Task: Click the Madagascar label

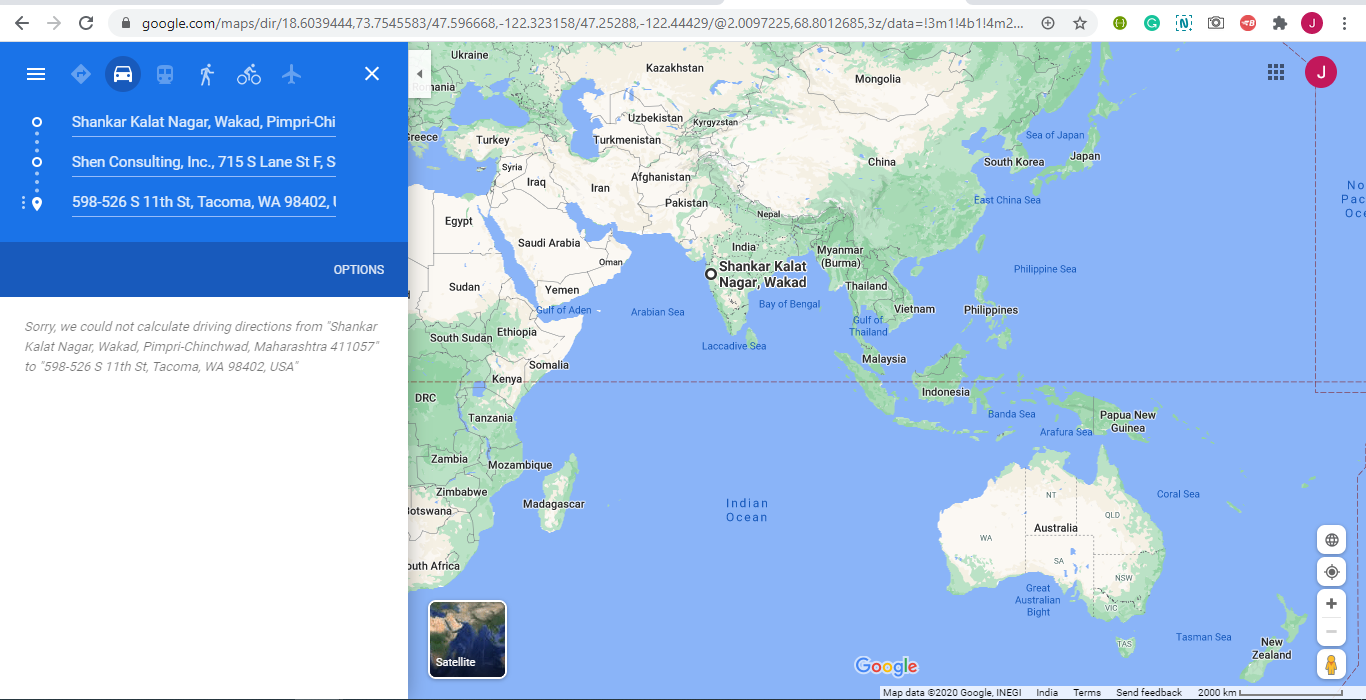Action: (553, 505)
